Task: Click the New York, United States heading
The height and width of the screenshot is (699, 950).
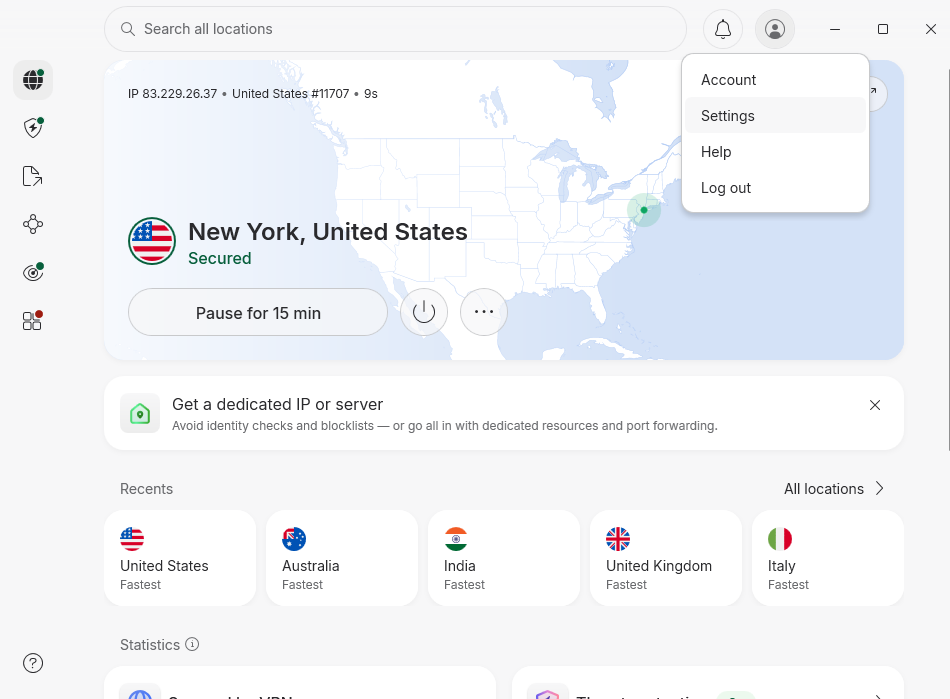Action: pyautogui.click(x=328, y=232)
